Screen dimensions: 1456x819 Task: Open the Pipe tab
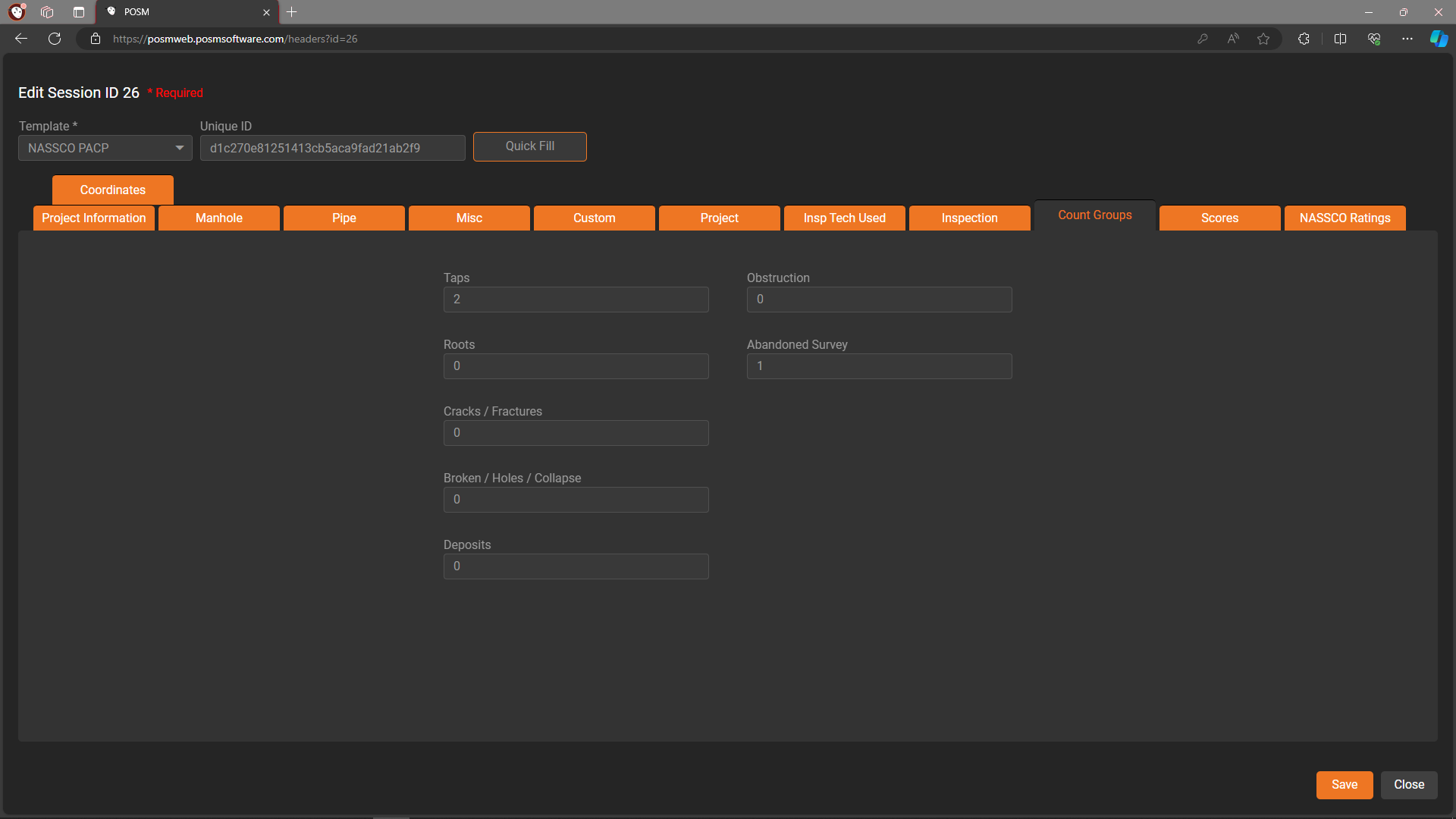coord(344,218)
